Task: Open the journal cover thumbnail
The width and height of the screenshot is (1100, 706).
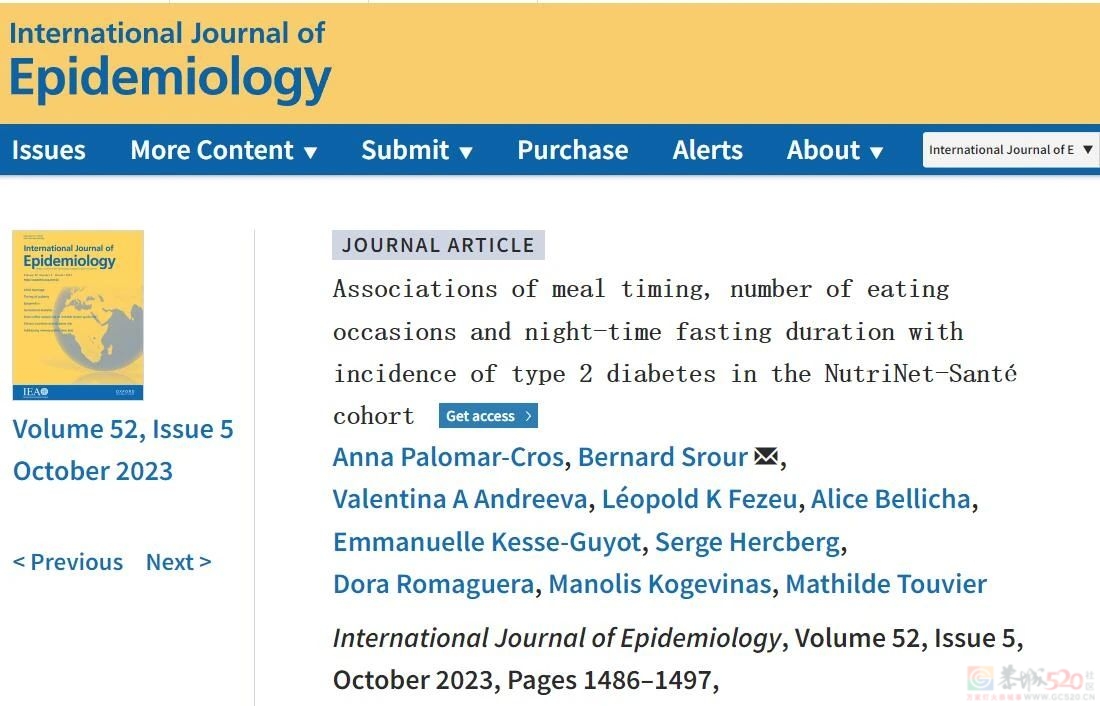Action: point(78,315)
